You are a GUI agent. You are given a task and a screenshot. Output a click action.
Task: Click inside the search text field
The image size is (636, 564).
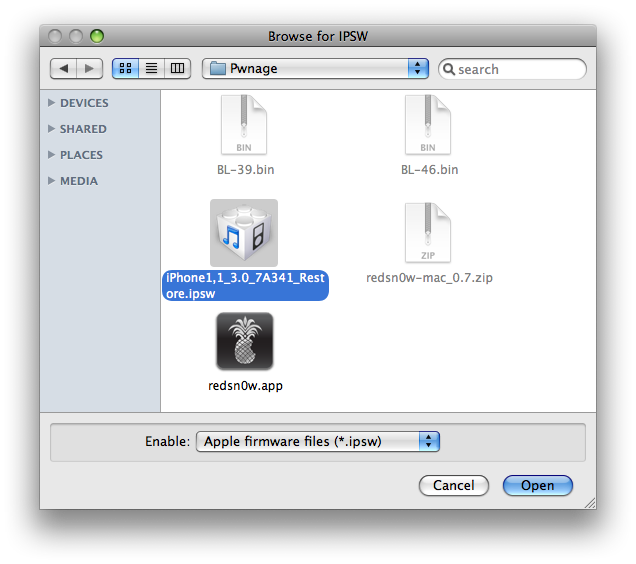(x=518, y=69)
